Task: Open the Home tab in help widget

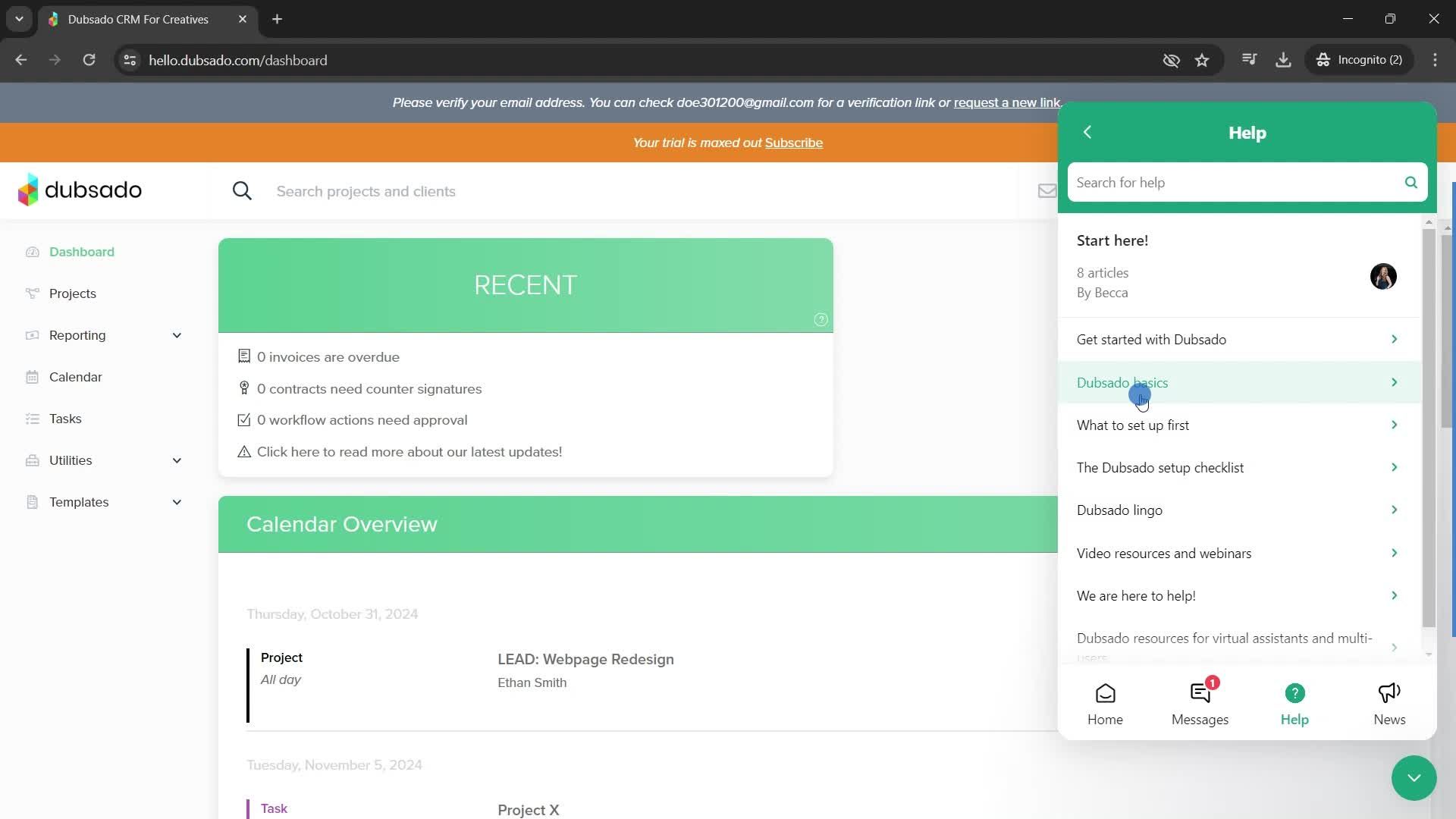Action: (1105, 704)
